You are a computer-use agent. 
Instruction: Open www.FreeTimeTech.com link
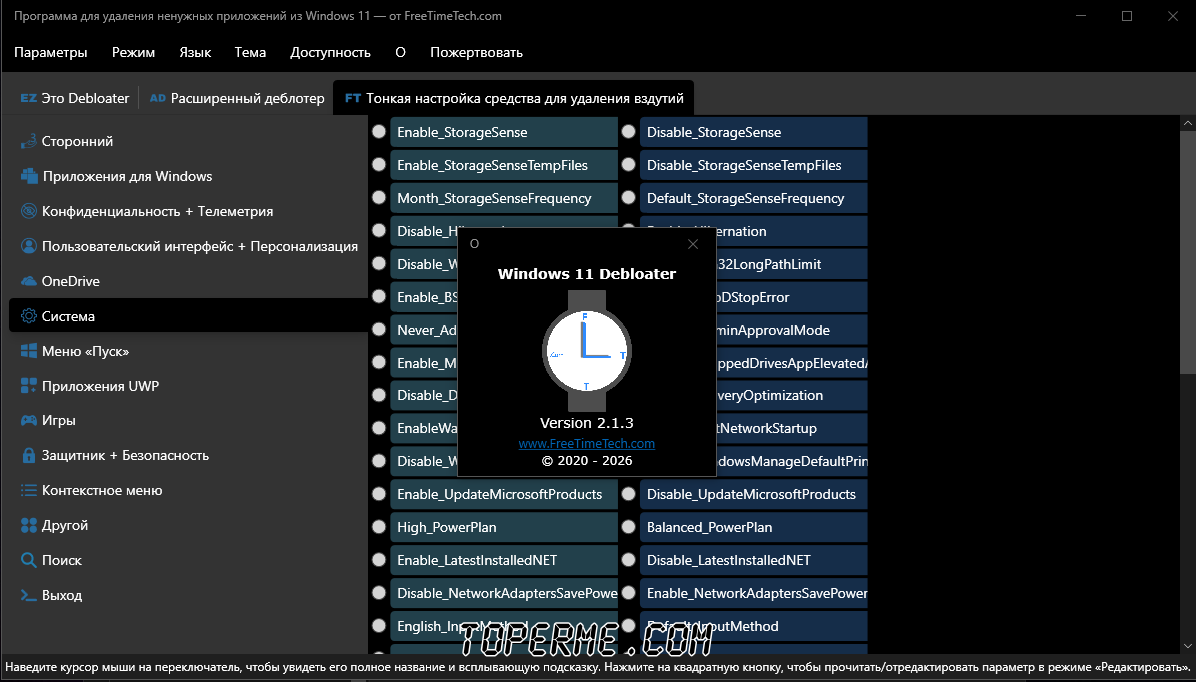587,443
